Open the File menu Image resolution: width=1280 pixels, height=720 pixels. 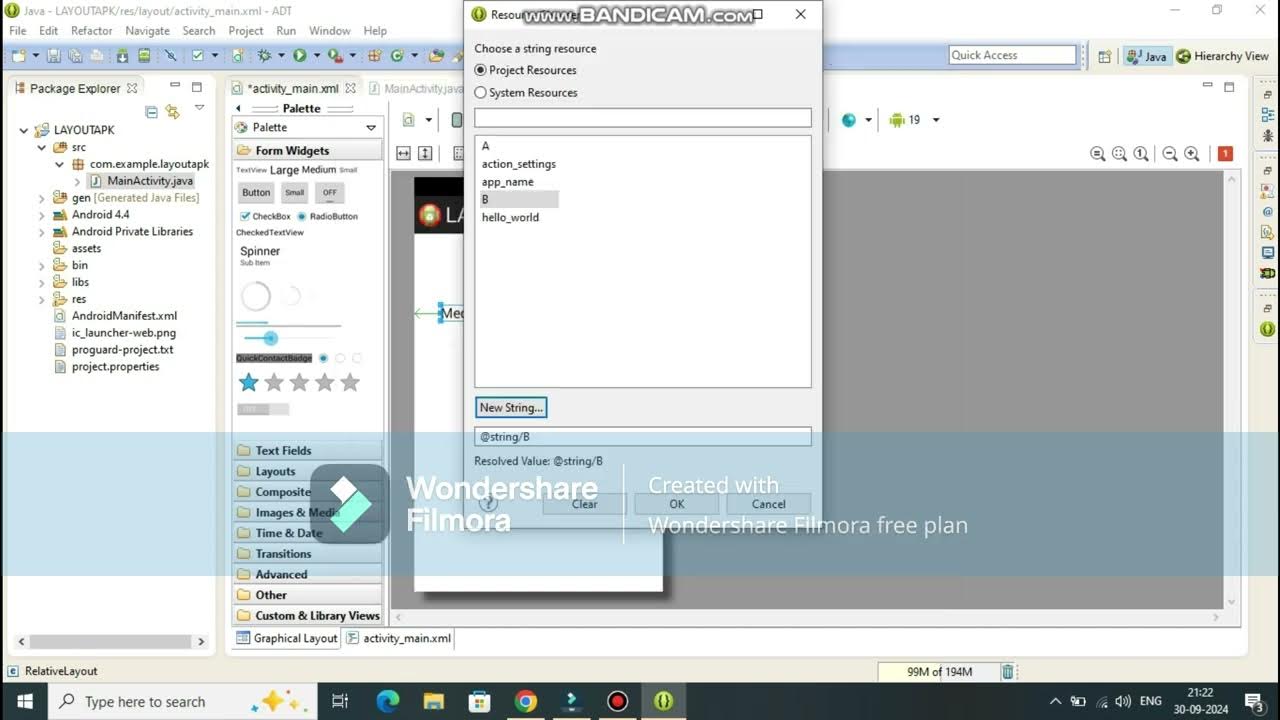18,31
